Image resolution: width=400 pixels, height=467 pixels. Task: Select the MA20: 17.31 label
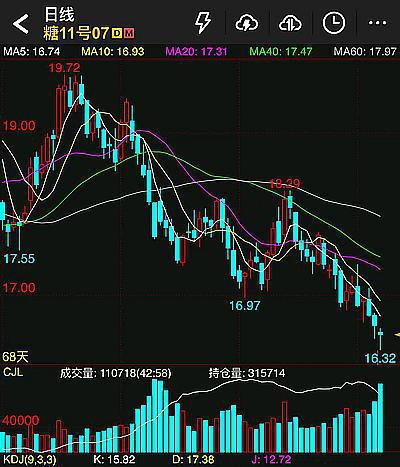pyautogui.click(x=196, y=51)
